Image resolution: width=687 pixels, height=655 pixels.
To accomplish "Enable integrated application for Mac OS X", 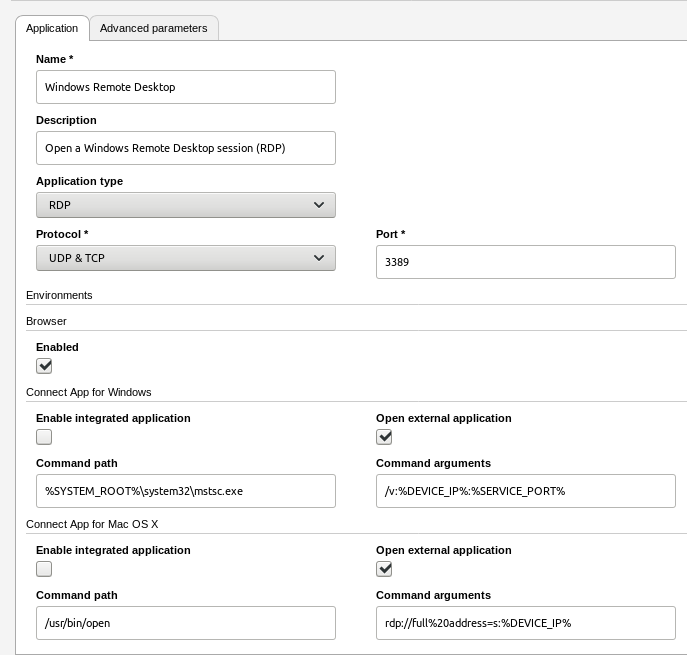I will 44,569.
